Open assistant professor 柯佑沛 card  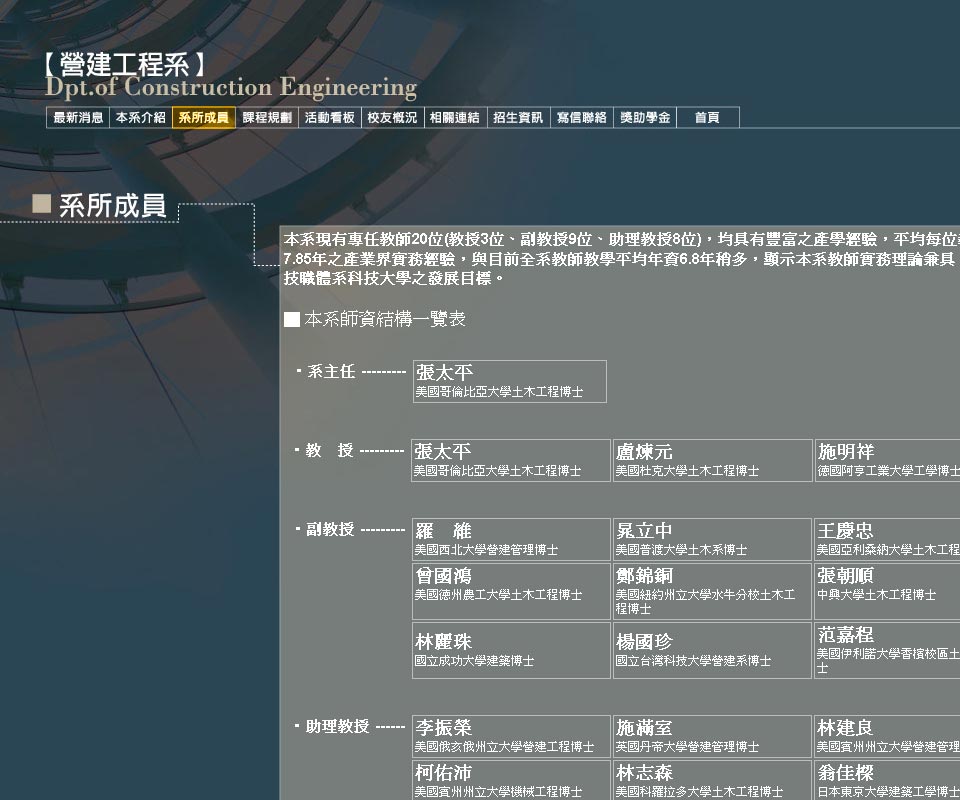[x=511, y=780]
